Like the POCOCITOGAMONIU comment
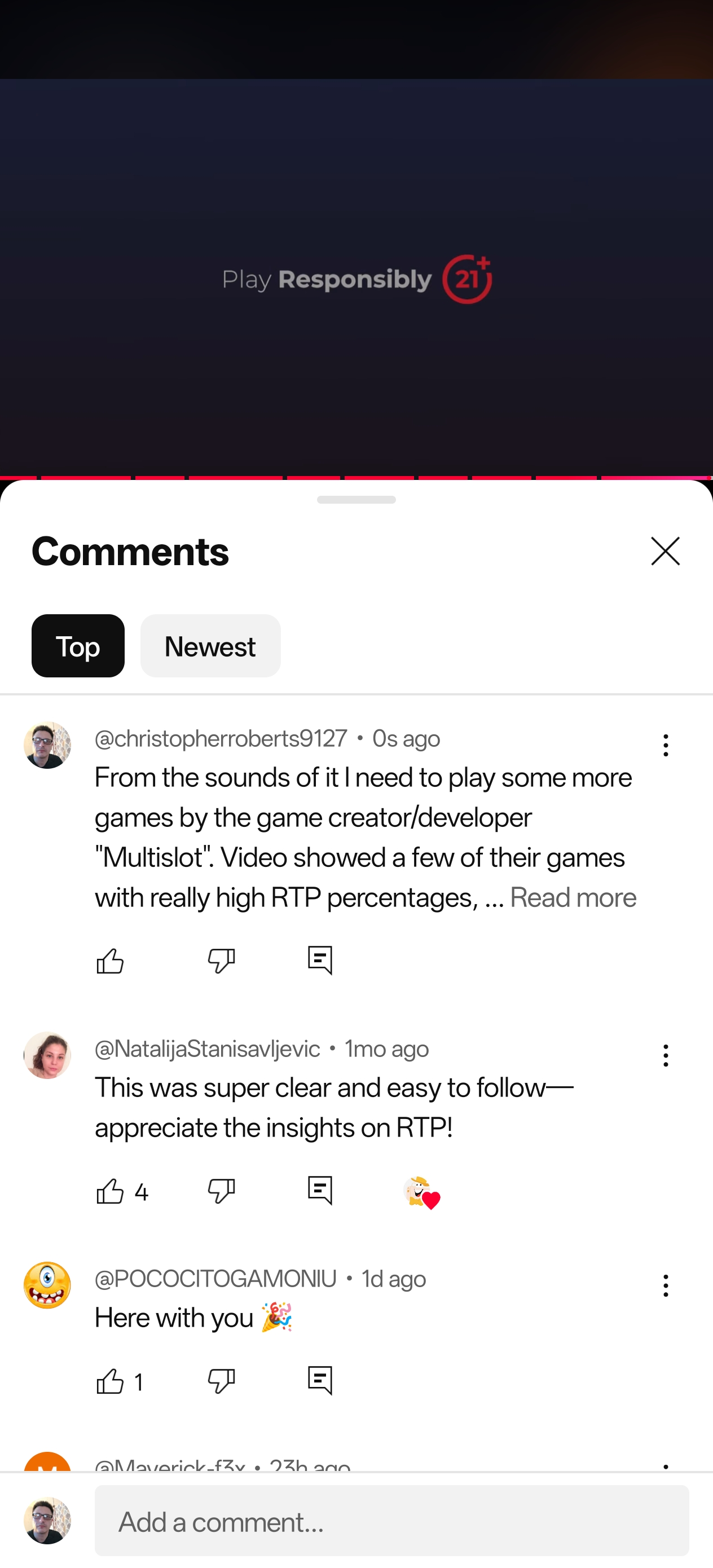Screen dimensions: 713x1568 110,1381
